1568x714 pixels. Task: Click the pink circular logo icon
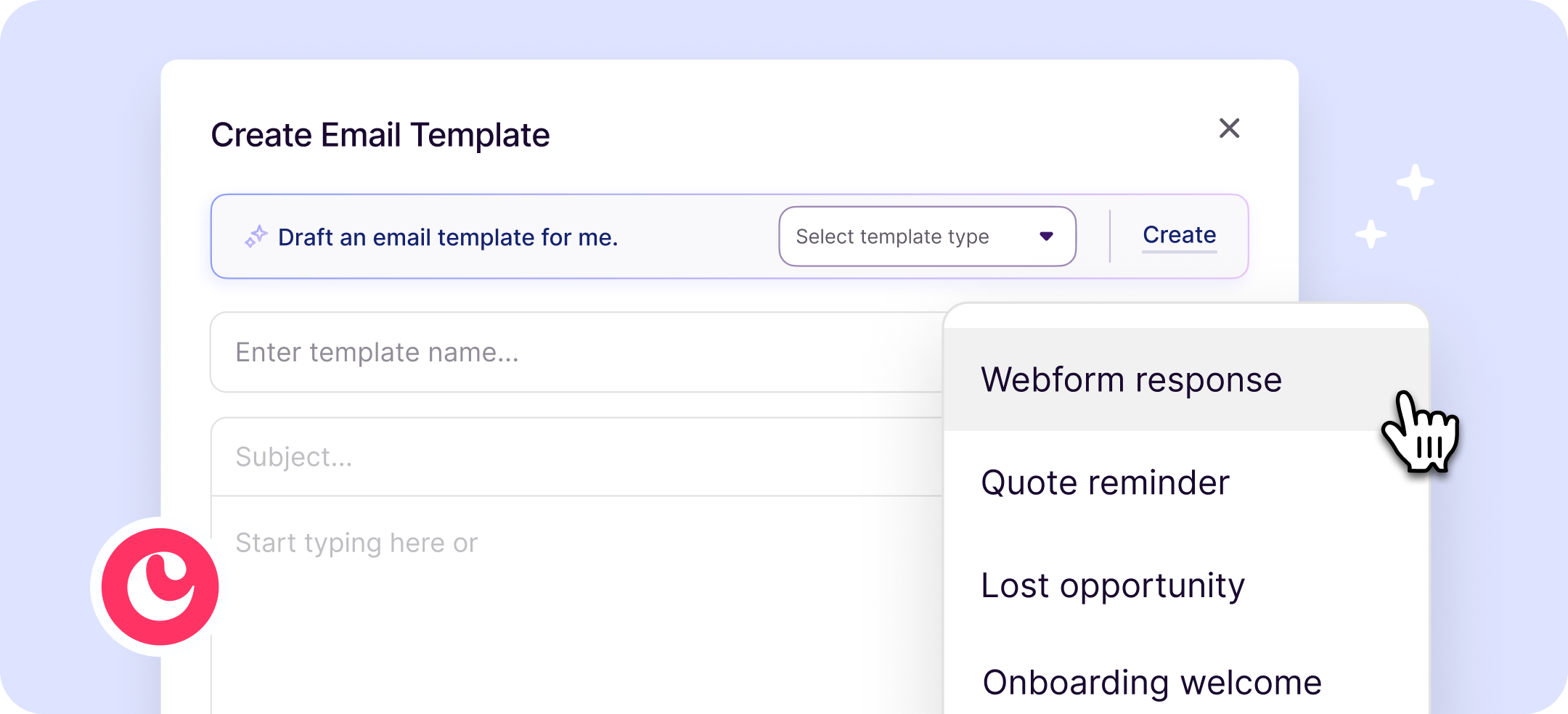point(160,586)
